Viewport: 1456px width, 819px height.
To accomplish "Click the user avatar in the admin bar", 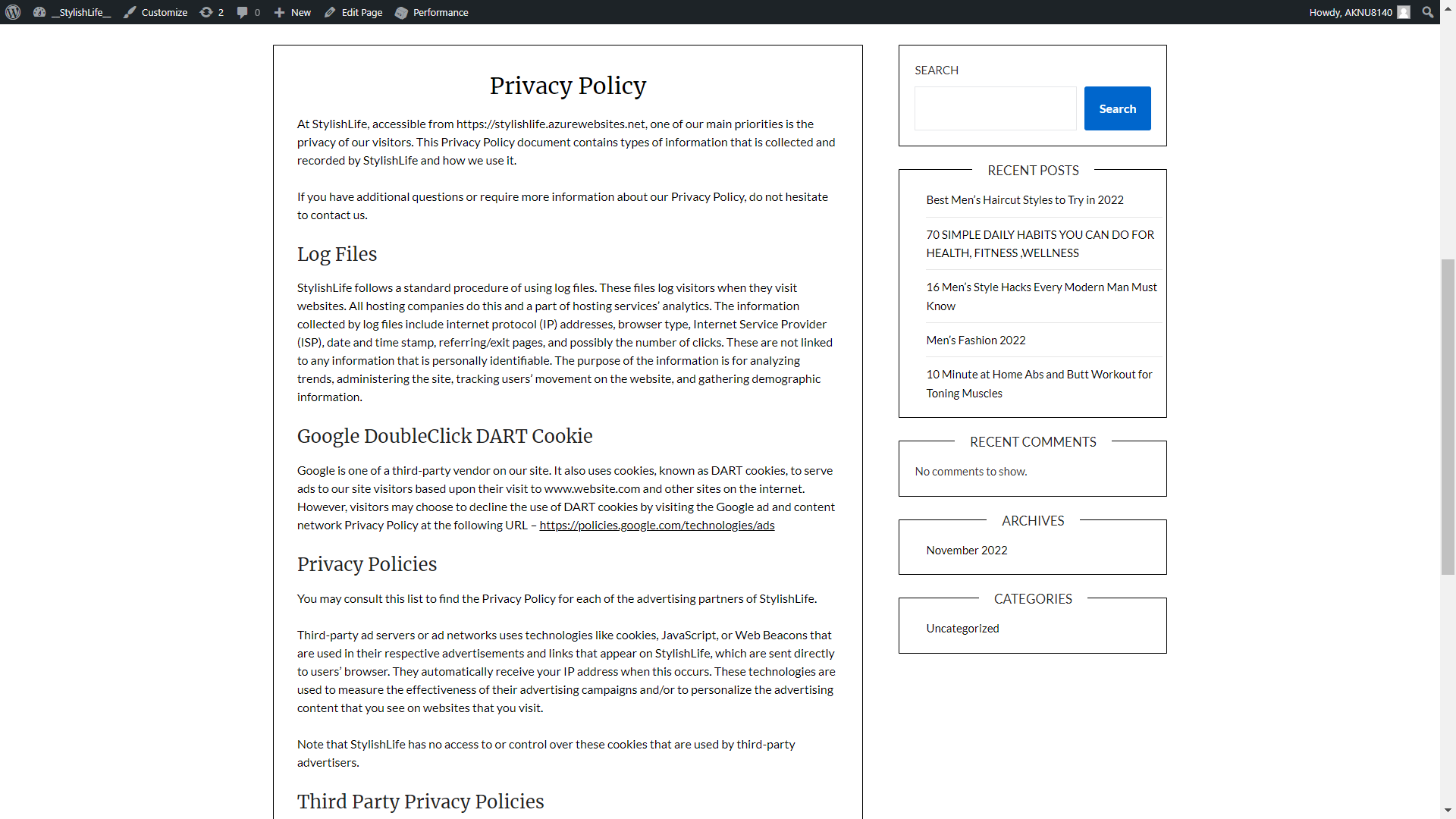I will point(1404,12).
